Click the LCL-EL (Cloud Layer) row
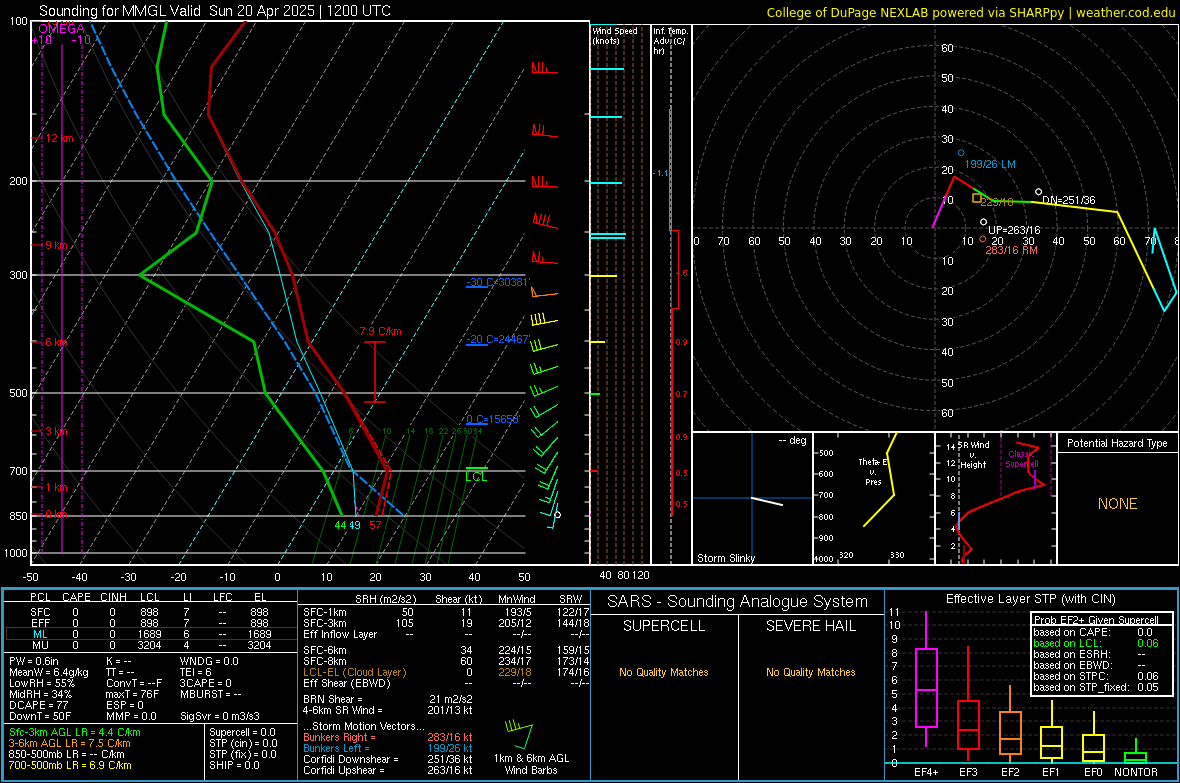 pos(446,672)
